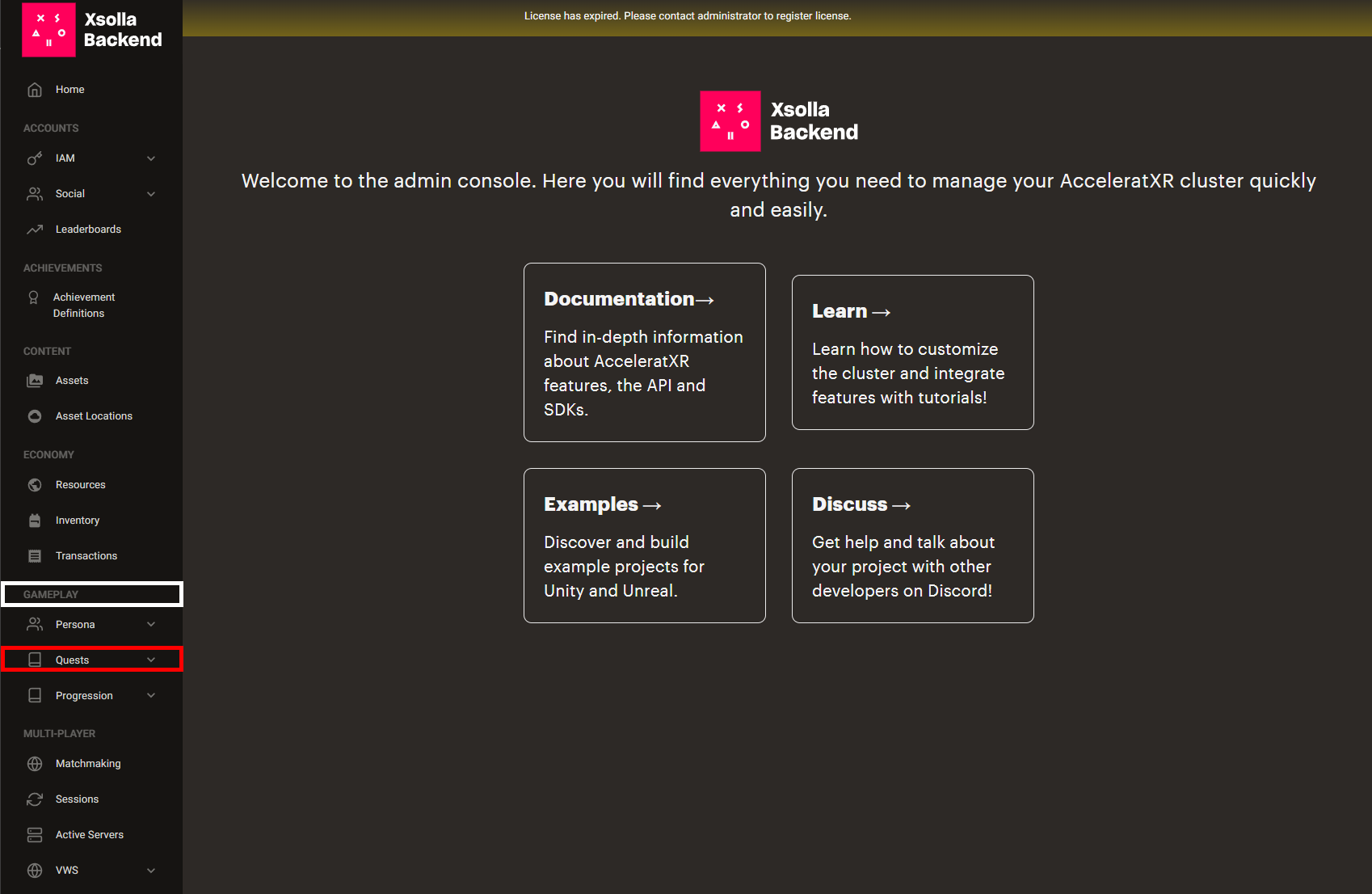Click the Asset Locations cloud icon

click(35, 416)
